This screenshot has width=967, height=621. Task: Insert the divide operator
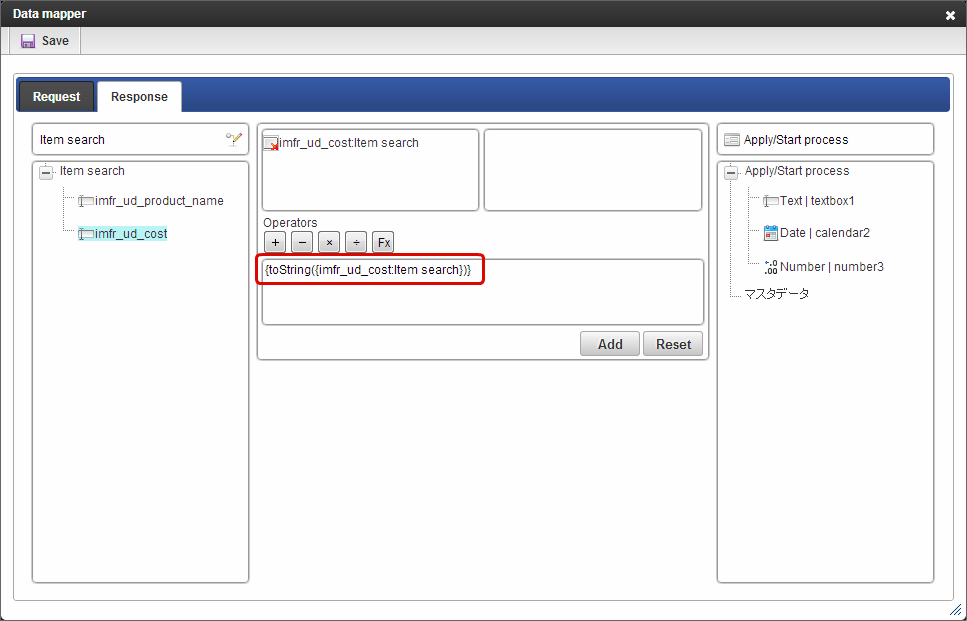[356, 242]
